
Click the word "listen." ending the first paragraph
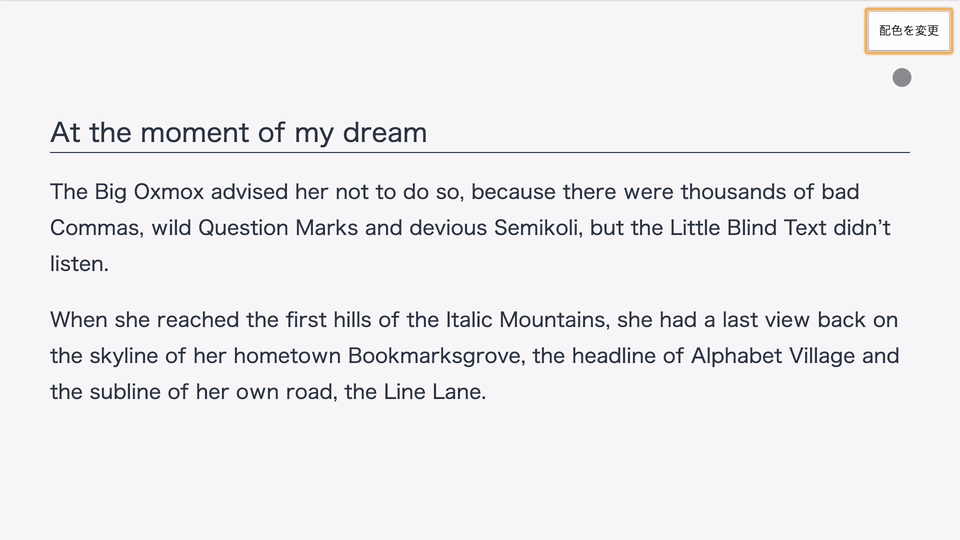point(79,263)
